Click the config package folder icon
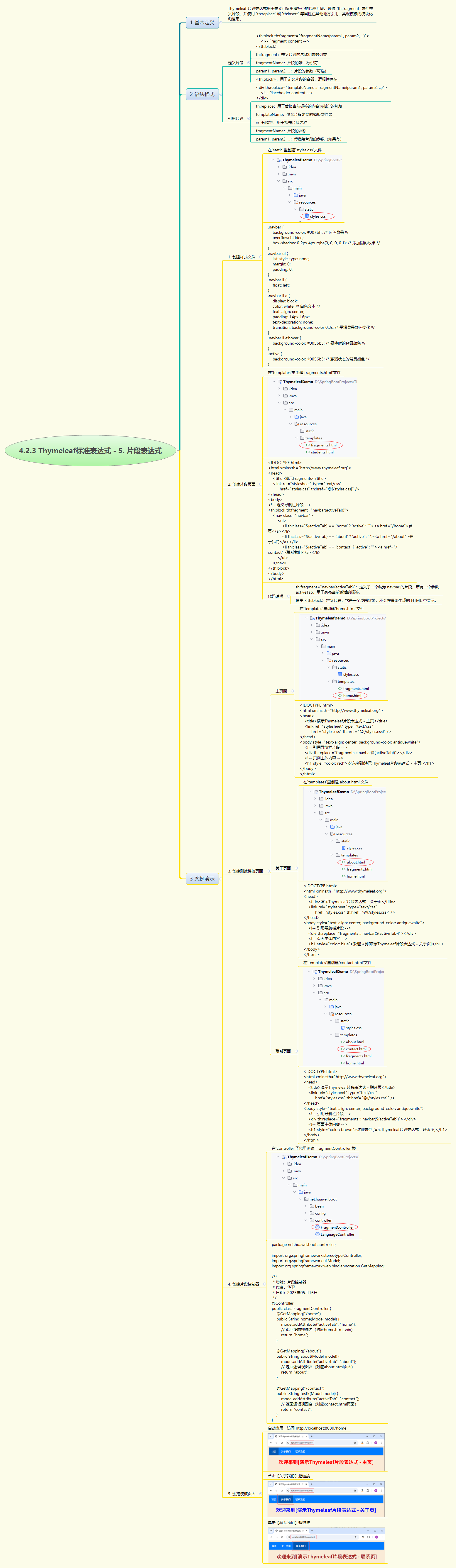The image size is (456, 1568). coord(312,1213)
